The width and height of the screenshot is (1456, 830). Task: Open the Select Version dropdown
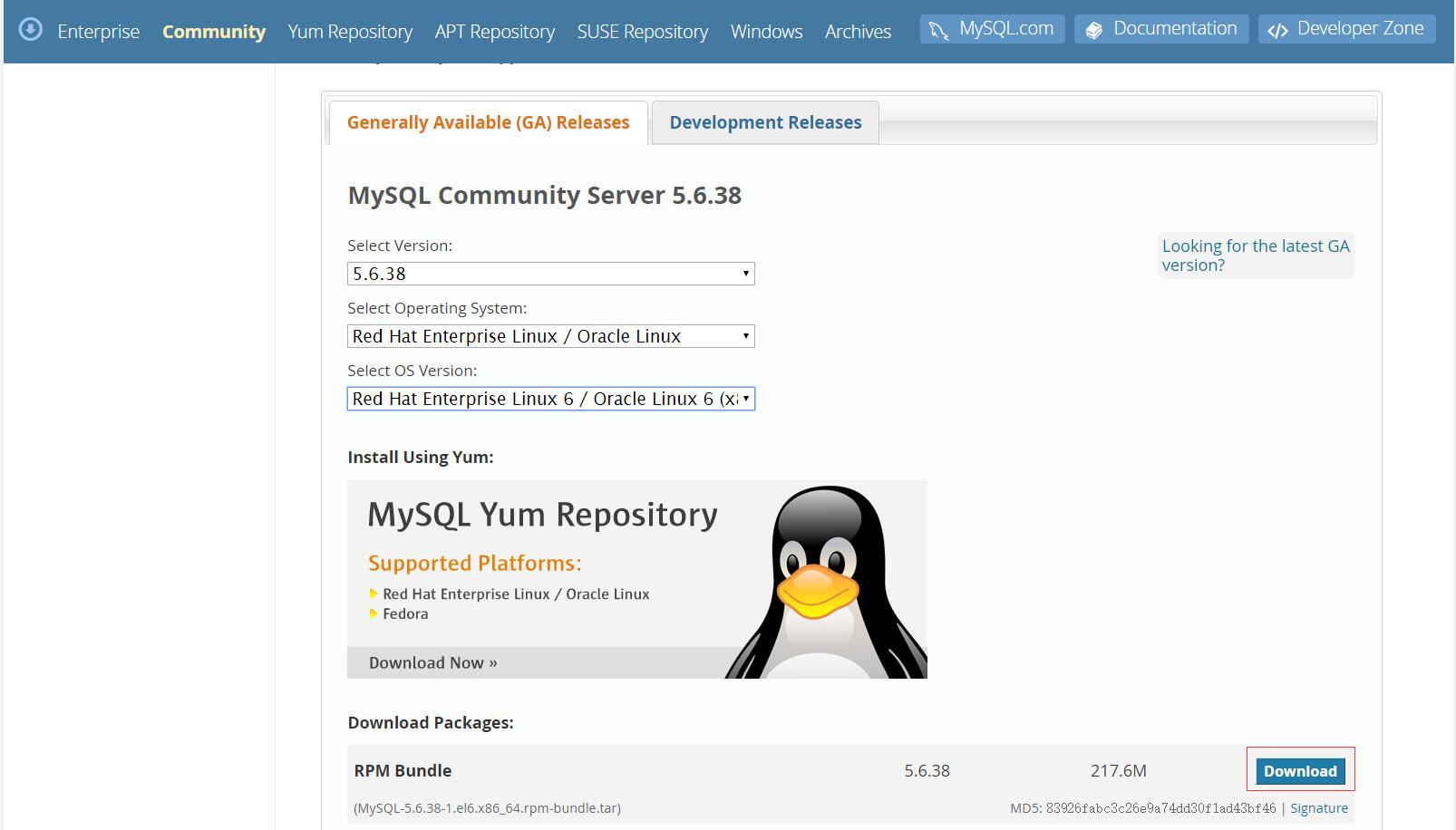point(550,274)
